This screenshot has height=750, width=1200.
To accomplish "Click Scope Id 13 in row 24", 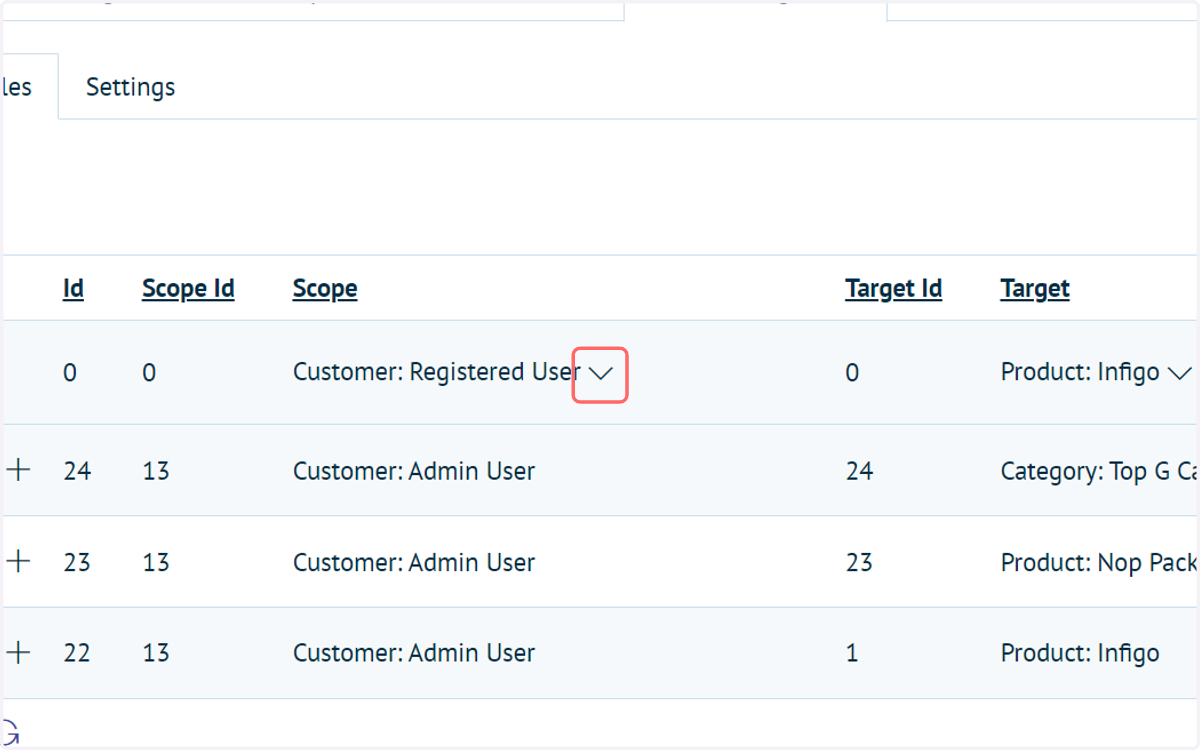I will coord(156,471).
